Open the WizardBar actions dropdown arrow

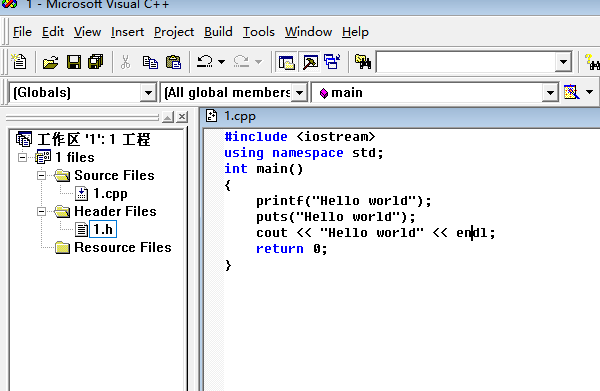589,92
